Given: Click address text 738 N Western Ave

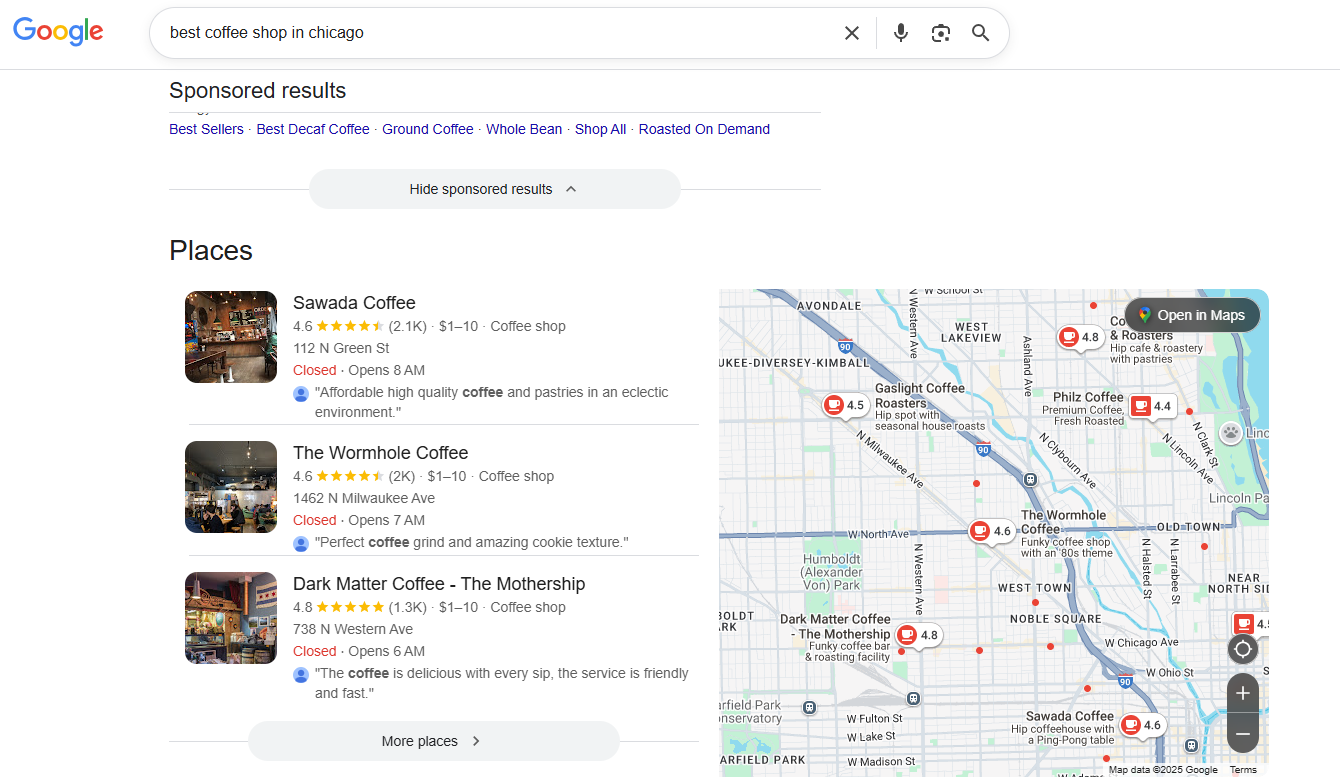Looking at the screenshot, I should coord(353,629).
